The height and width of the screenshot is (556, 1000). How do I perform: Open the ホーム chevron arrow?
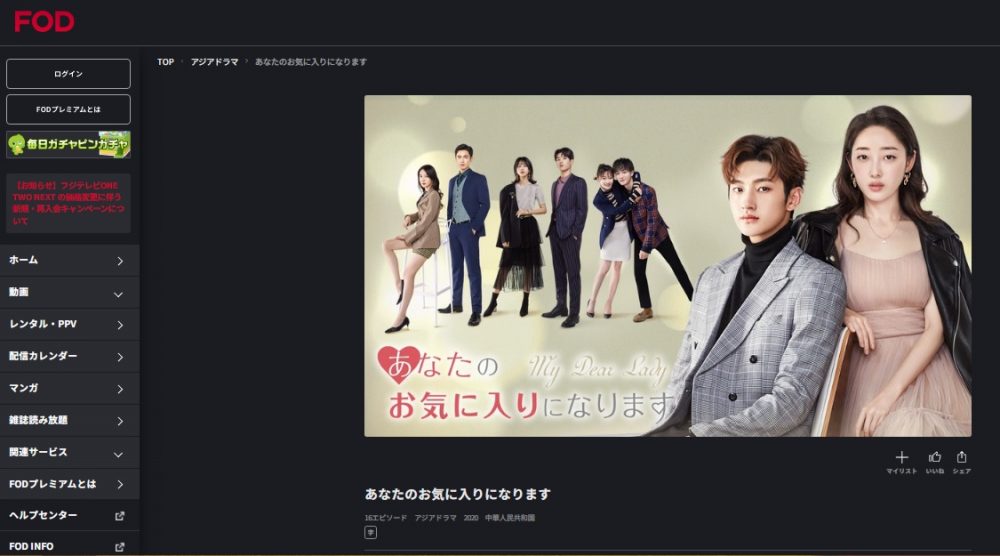click(119, 261)
